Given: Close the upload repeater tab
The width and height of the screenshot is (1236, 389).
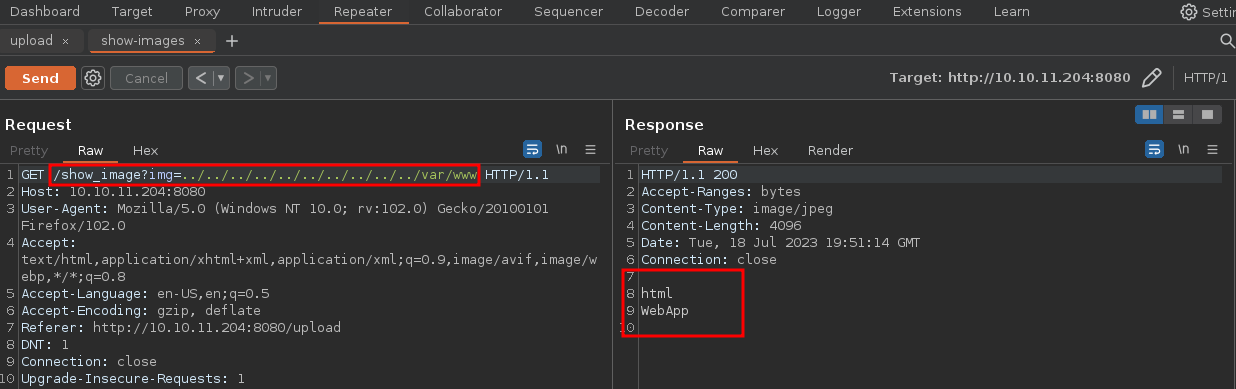Looking at the screenshot, I should coord(66,41).
